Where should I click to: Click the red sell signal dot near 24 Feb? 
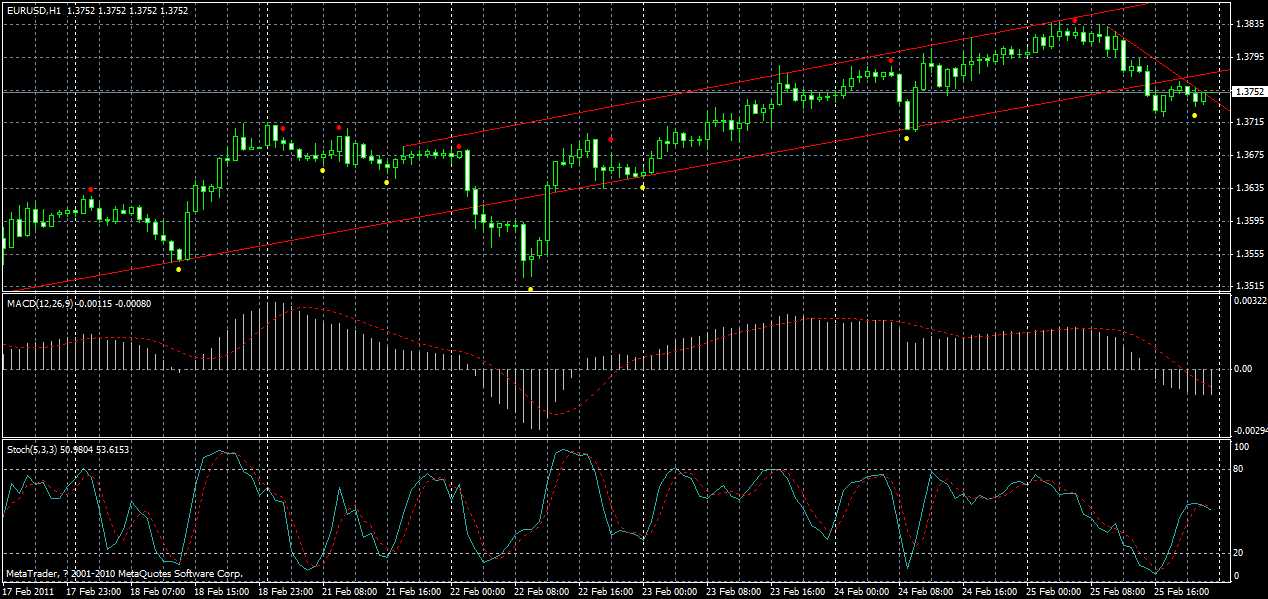[893, 59]
